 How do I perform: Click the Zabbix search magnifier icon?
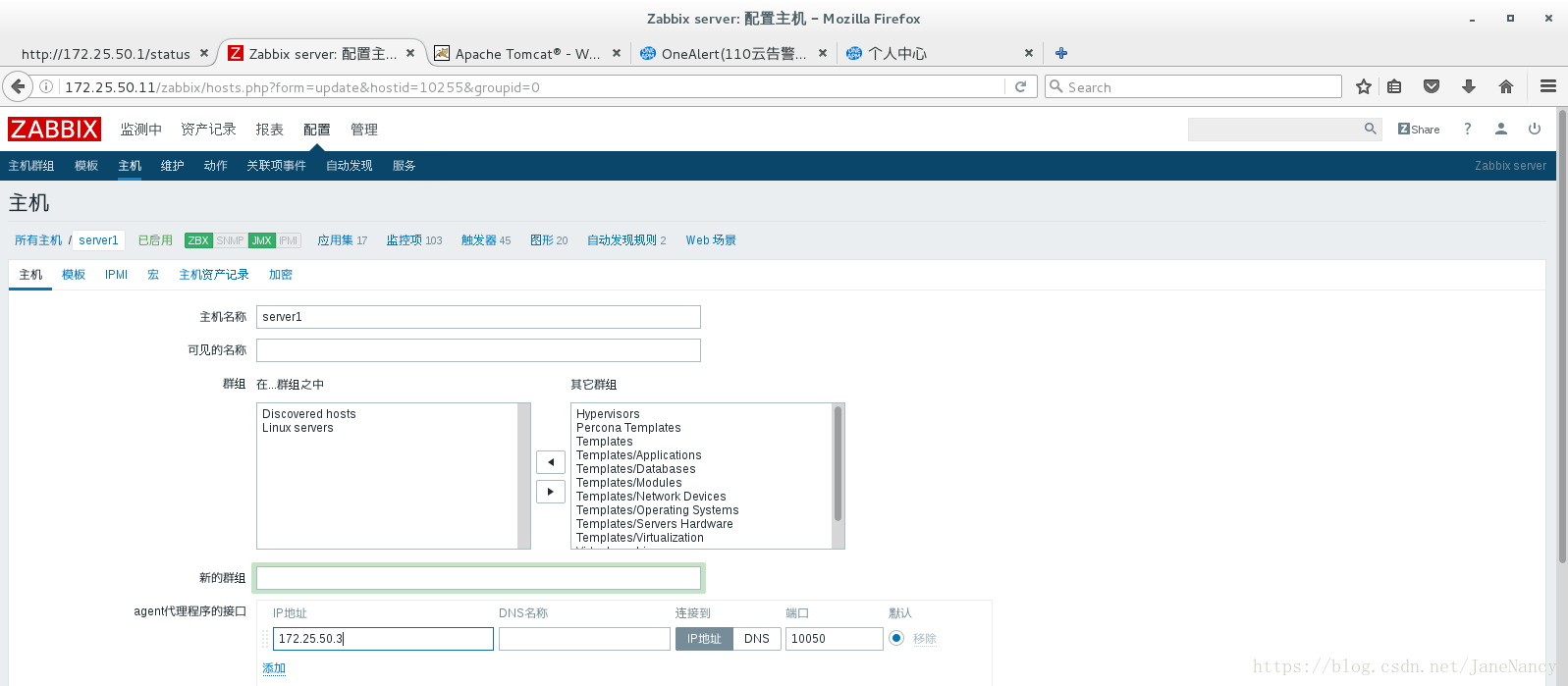click(1371, 129)
